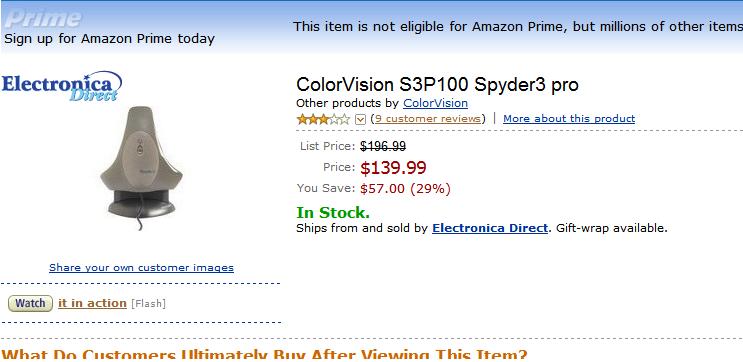Open the 'it in action' video link
Image resolution: width=743 pixels, height=362 pixels.
pyautogui.click(x=92, y=303)
